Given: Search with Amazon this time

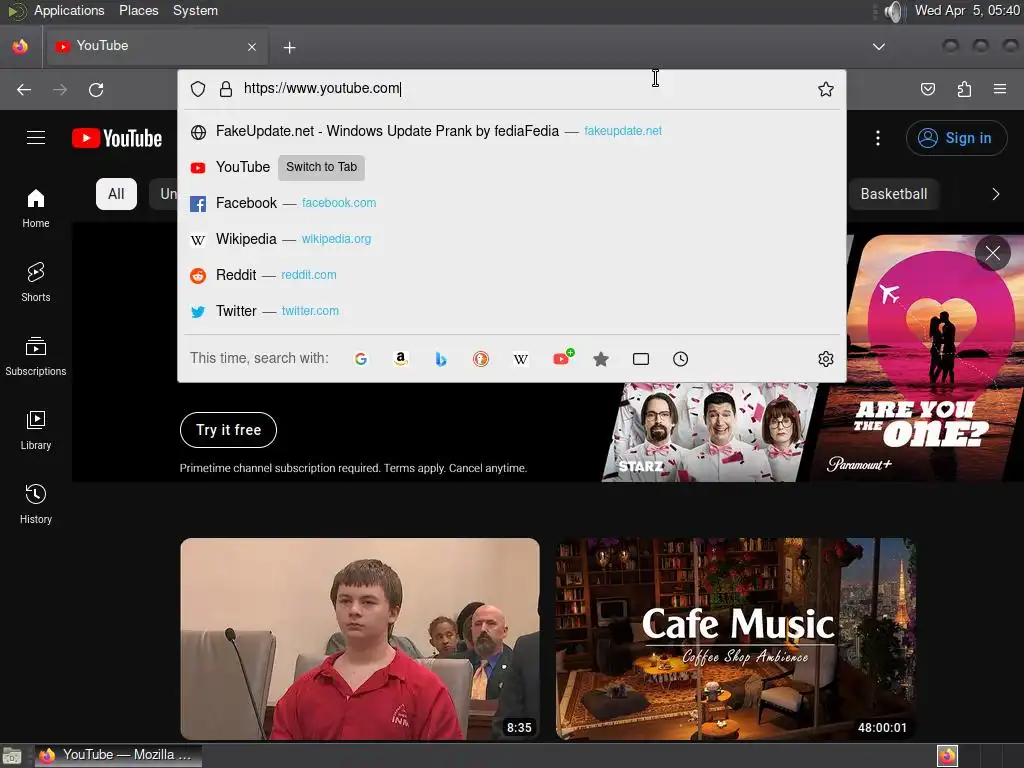Looking at the screenshot, I should (401, 359).
